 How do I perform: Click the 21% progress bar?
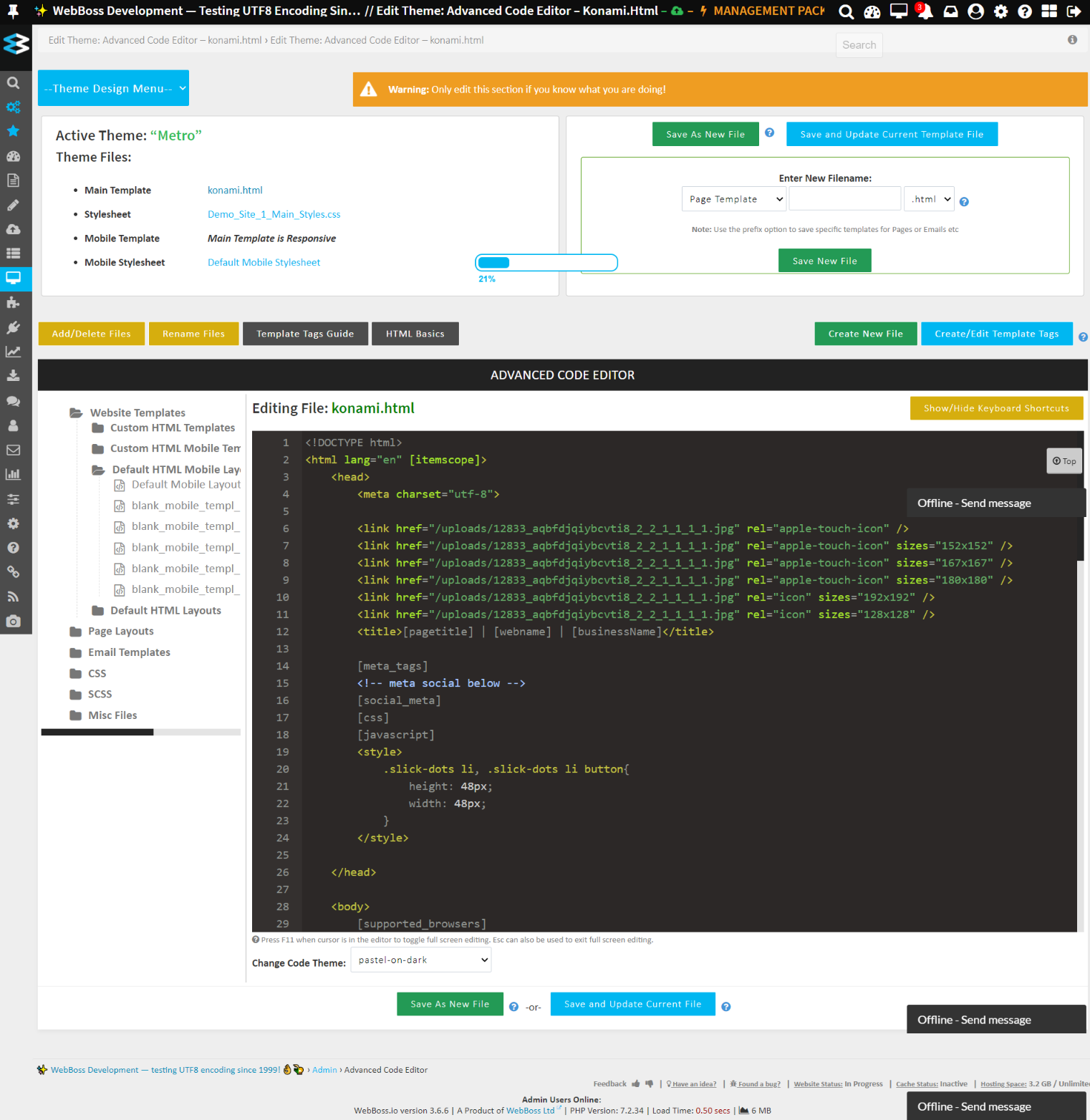546,262
